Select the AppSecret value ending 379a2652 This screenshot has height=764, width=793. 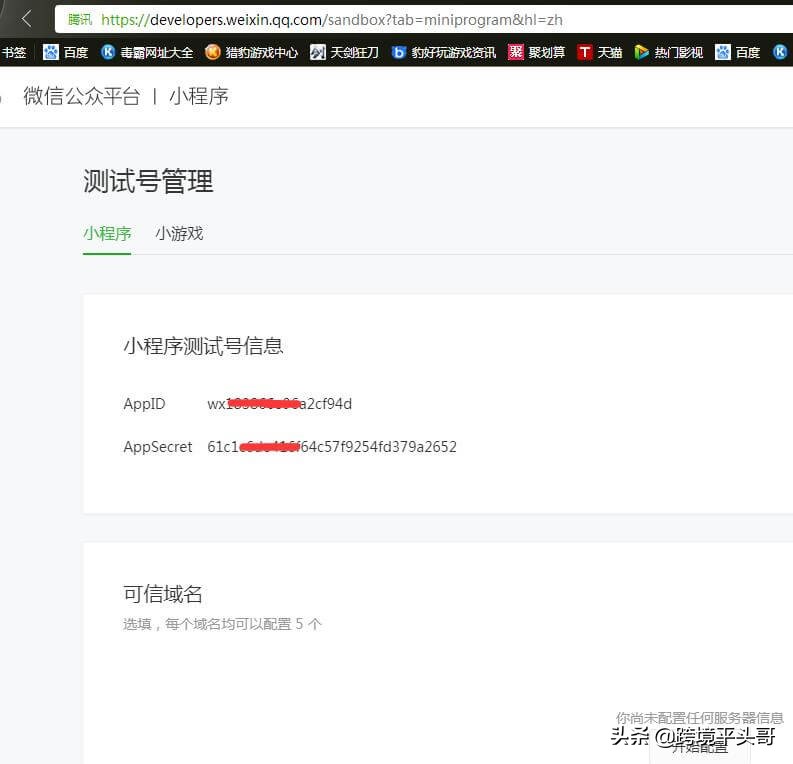tap(332, 447)
